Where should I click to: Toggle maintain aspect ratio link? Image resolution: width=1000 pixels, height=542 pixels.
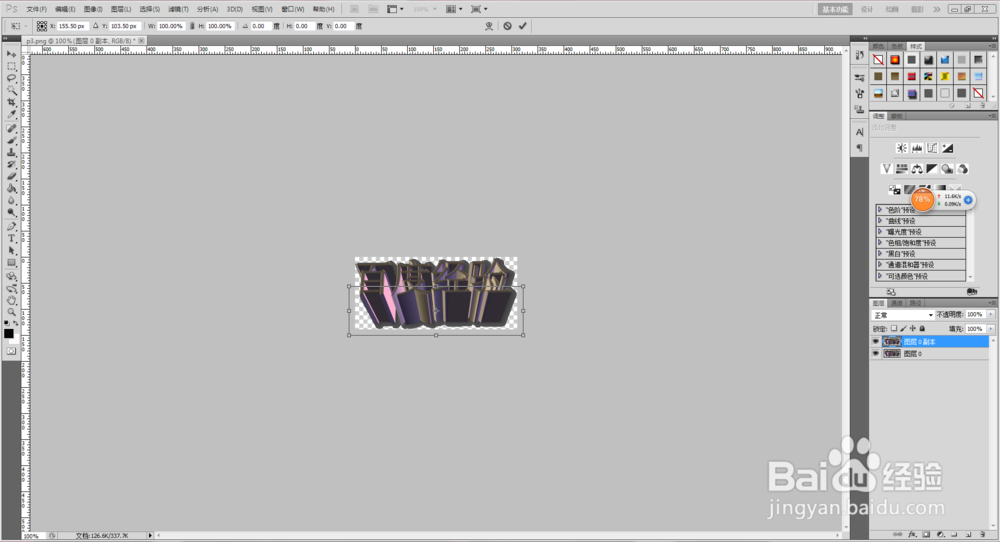192,26
